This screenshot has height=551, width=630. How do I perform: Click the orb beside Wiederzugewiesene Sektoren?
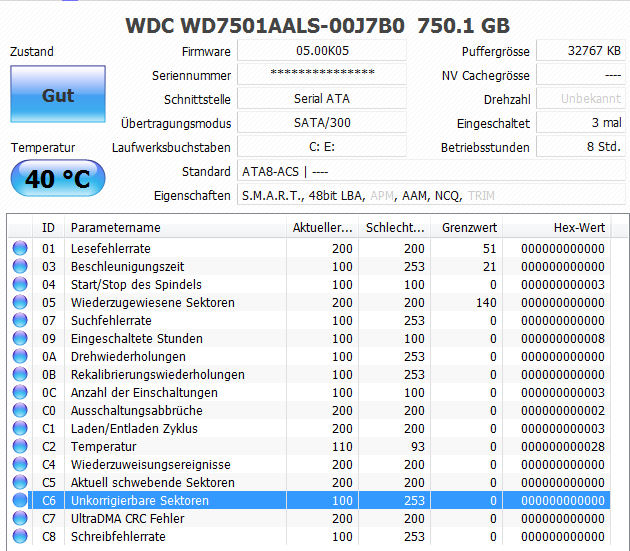20,302
